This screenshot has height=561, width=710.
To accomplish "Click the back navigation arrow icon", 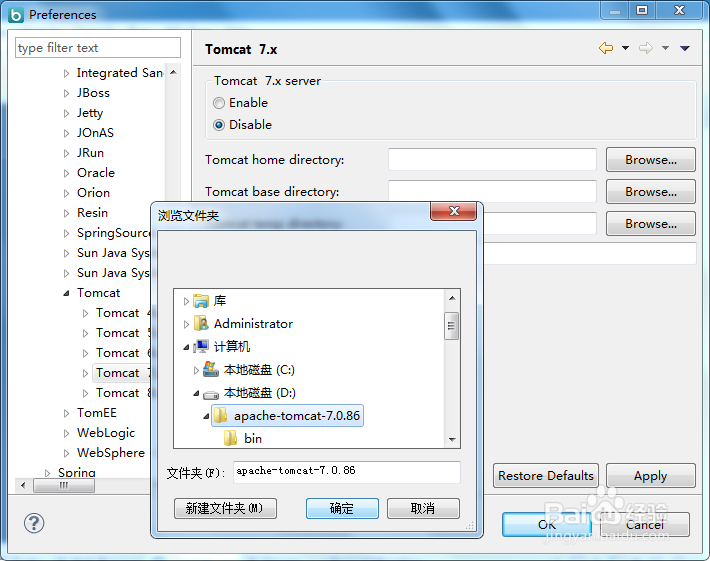I will click(x=606, y=48).
